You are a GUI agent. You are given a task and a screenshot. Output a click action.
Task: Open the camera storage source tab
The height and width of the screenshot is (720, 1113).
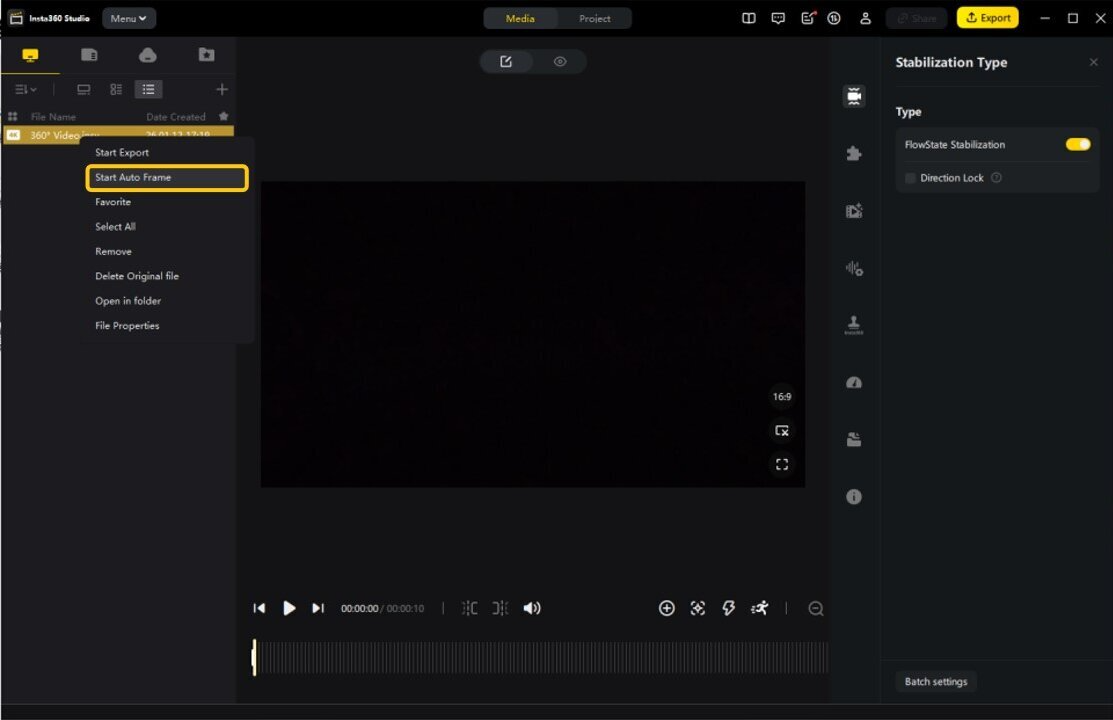coord(89,55)
